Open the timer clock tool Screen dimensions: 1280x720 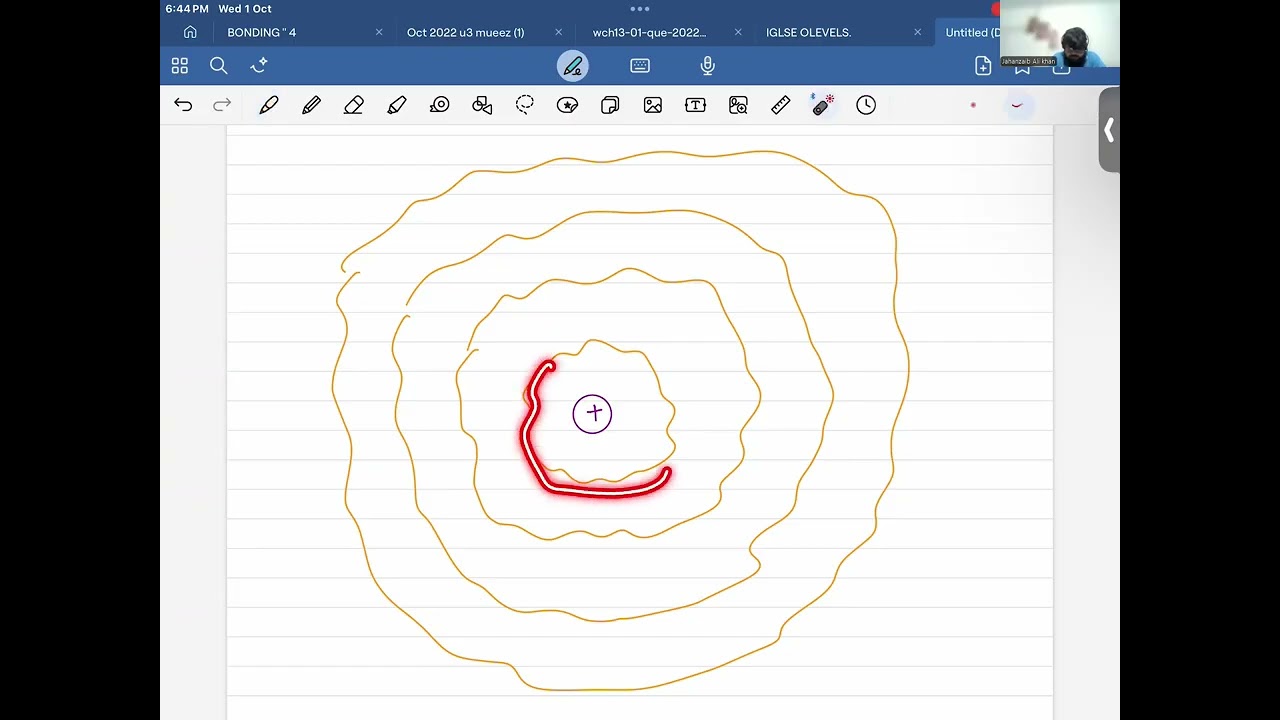(866, 105)
